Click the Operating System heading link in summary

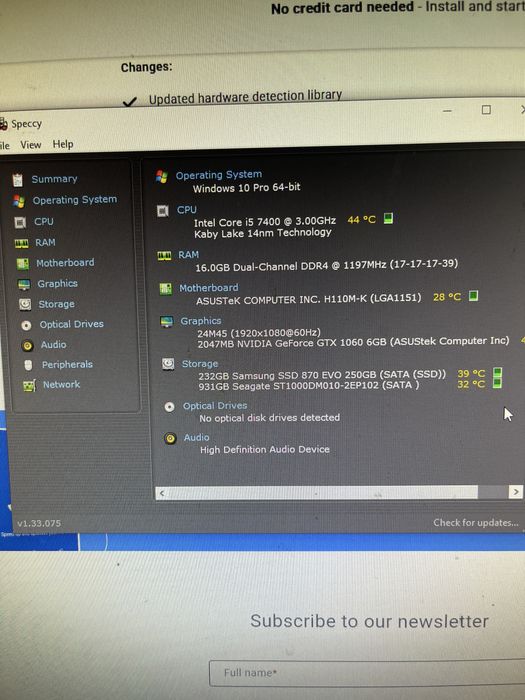click(219, 175)
